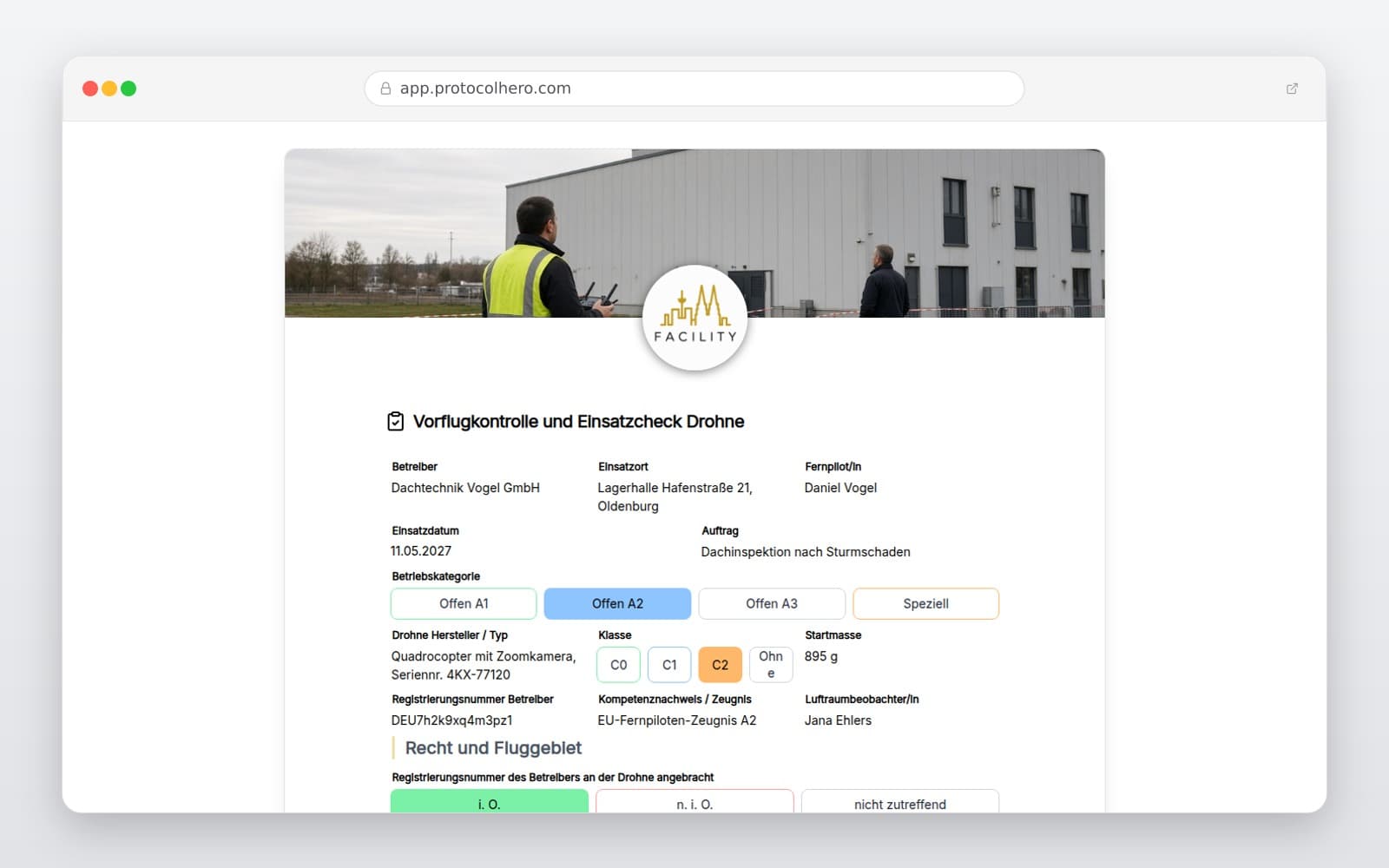
Task: Choose the Offen A3 category option
Action: (x=772, y=604)
